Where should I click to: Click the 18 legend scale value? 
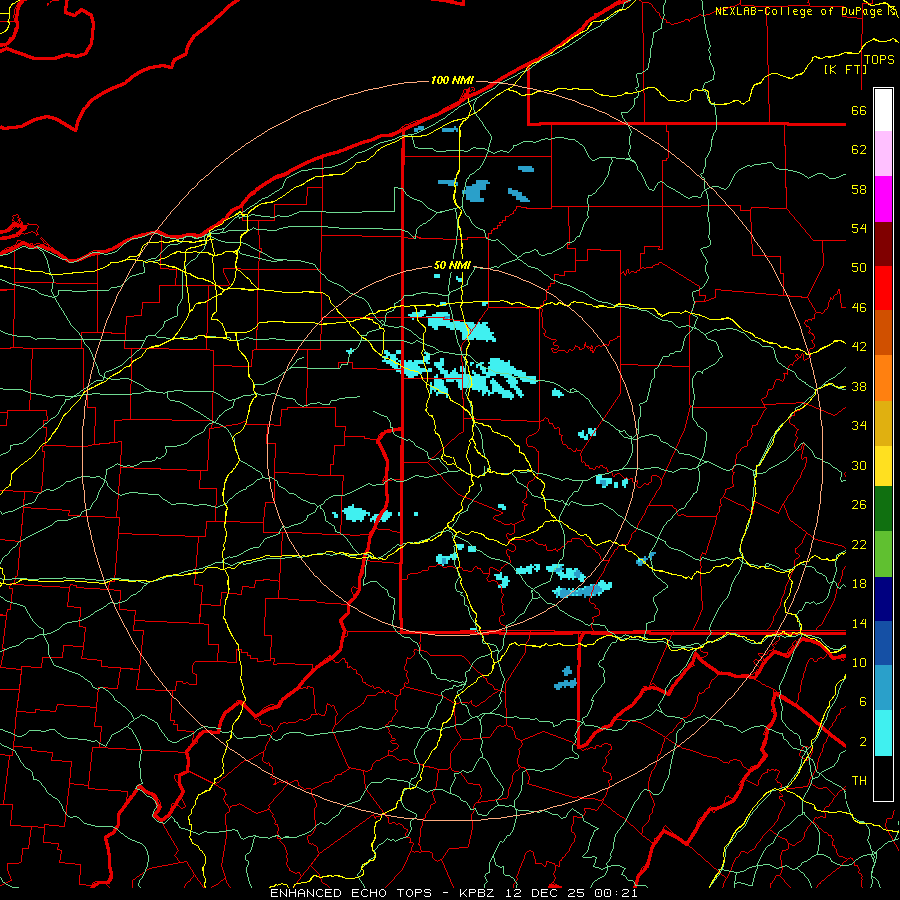859,584
